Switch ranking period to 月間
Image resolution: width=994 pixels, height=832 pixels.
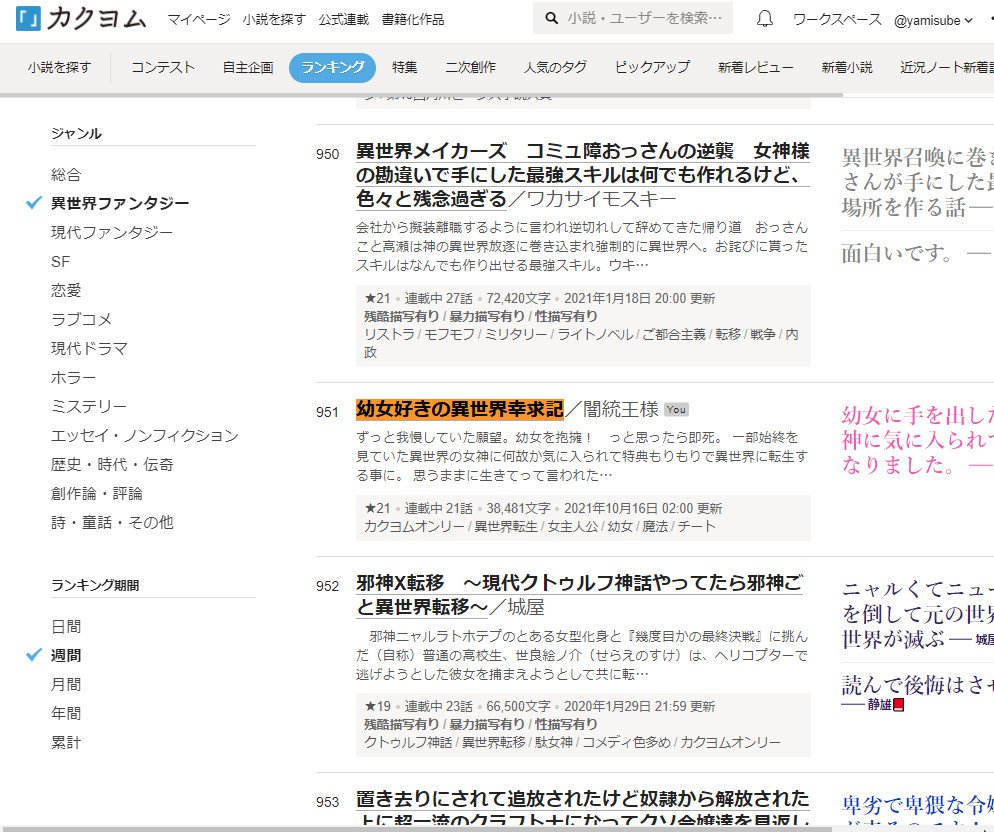[66, 684]
